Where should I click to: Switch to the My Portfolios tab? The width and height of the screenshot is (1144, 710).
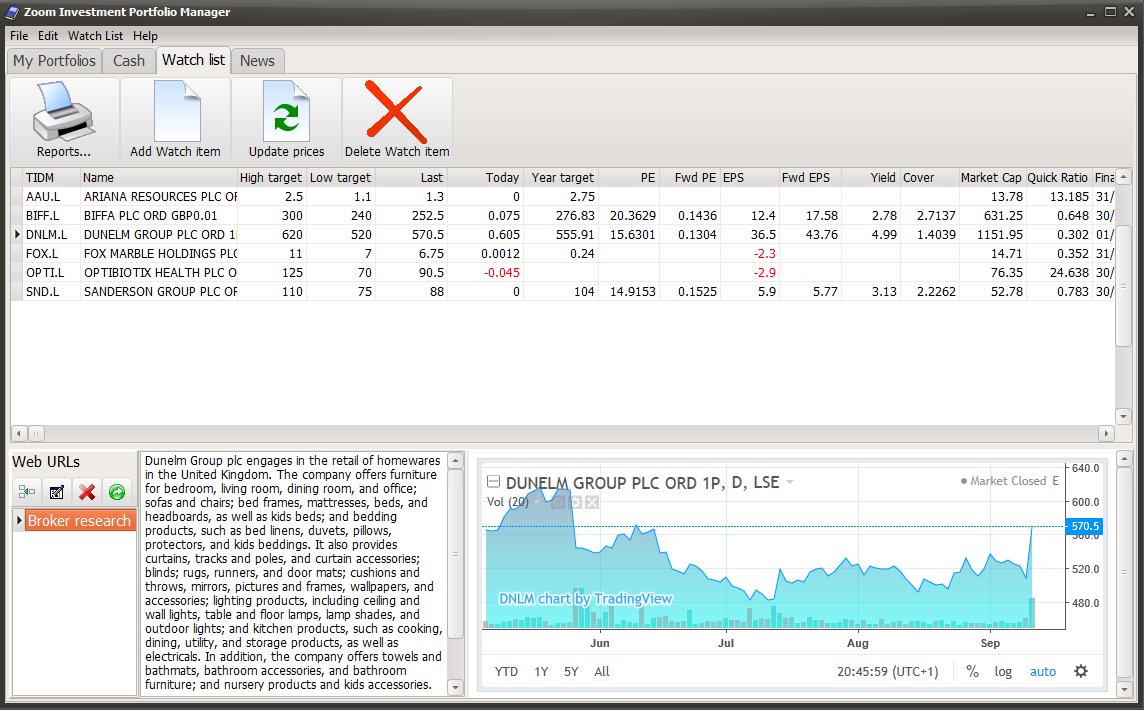click(x=55, y=61)
